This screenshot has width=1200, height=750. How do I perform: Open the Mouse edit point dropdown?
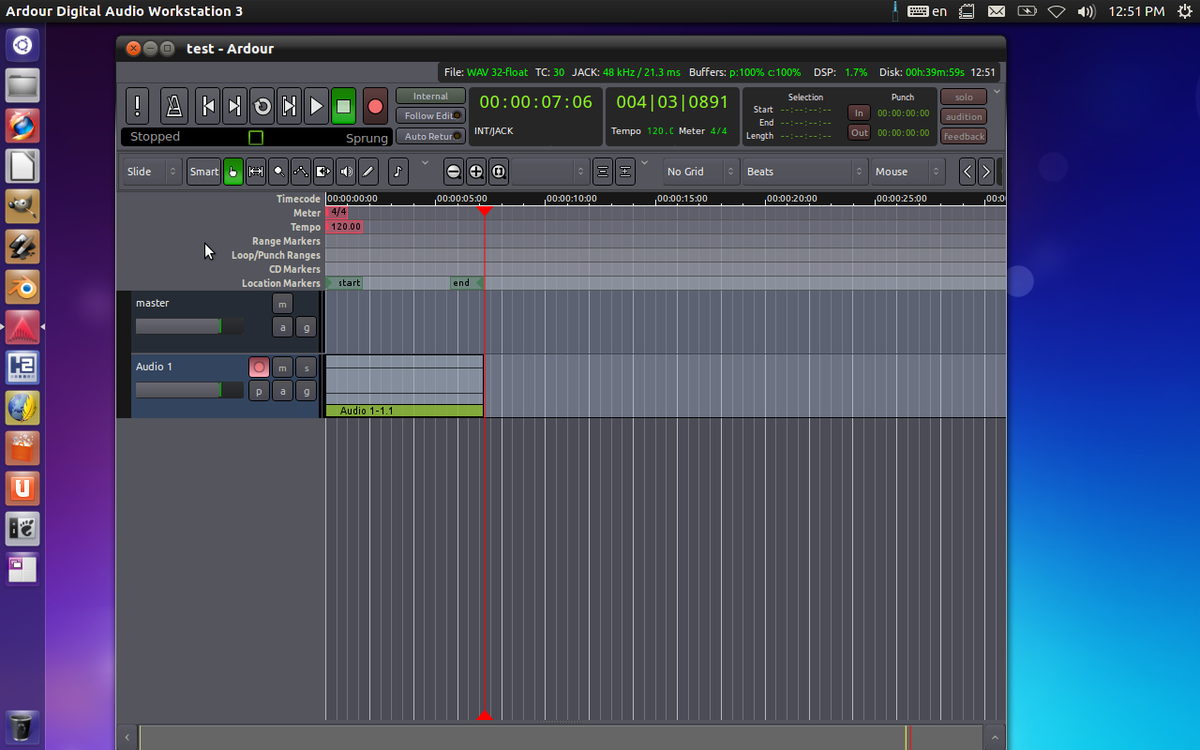click(x=908, y=172)
